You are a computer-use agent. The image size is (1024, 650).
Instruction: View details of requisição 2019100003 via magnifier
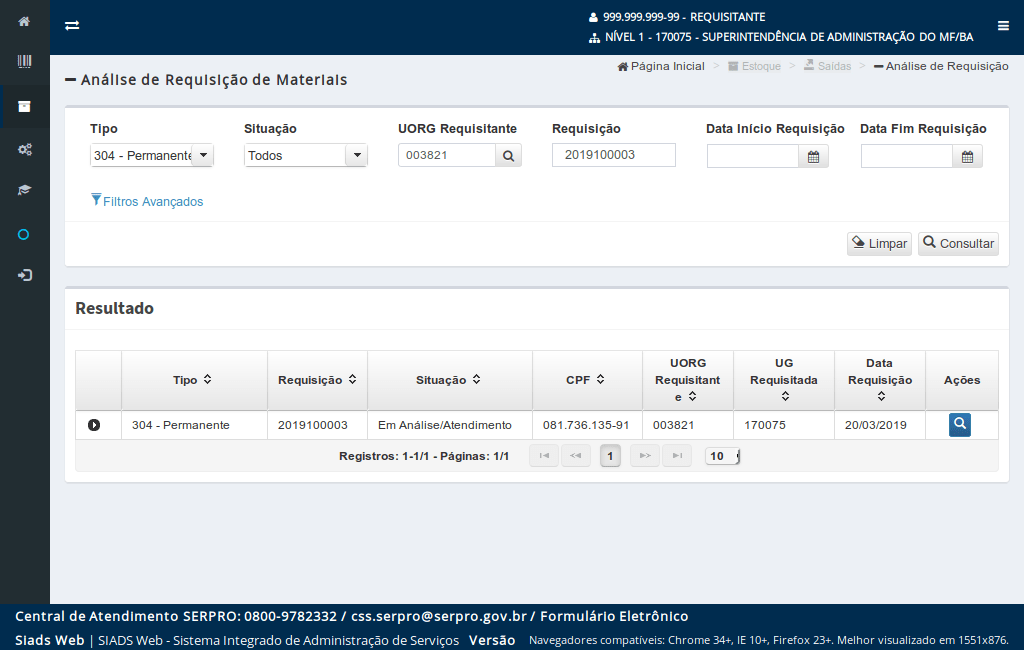[x=959, y=425]
